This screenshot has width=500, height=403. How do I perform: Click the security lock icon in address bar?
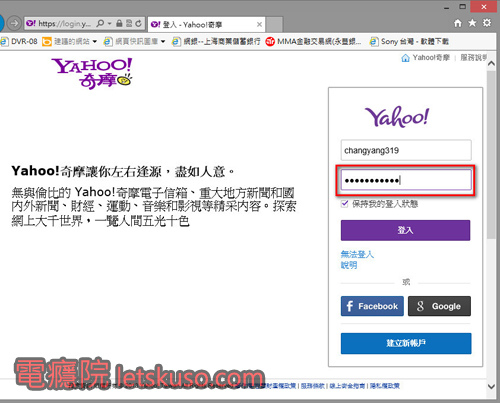point(119,23)
